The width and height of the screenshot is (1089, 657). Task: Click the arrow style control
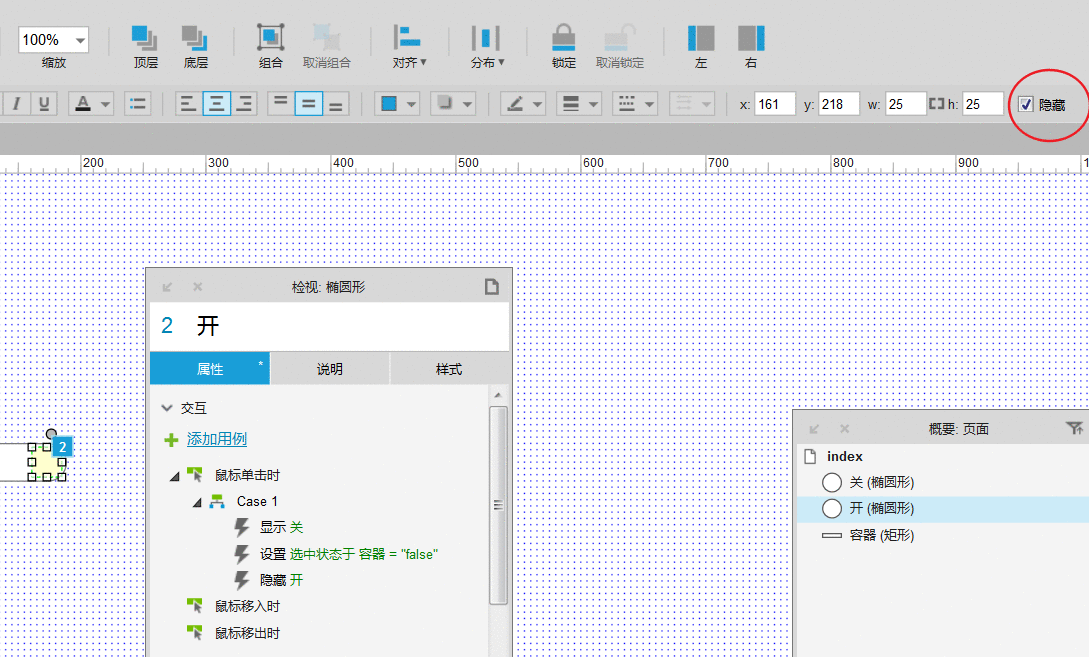(x=692, y=104)
